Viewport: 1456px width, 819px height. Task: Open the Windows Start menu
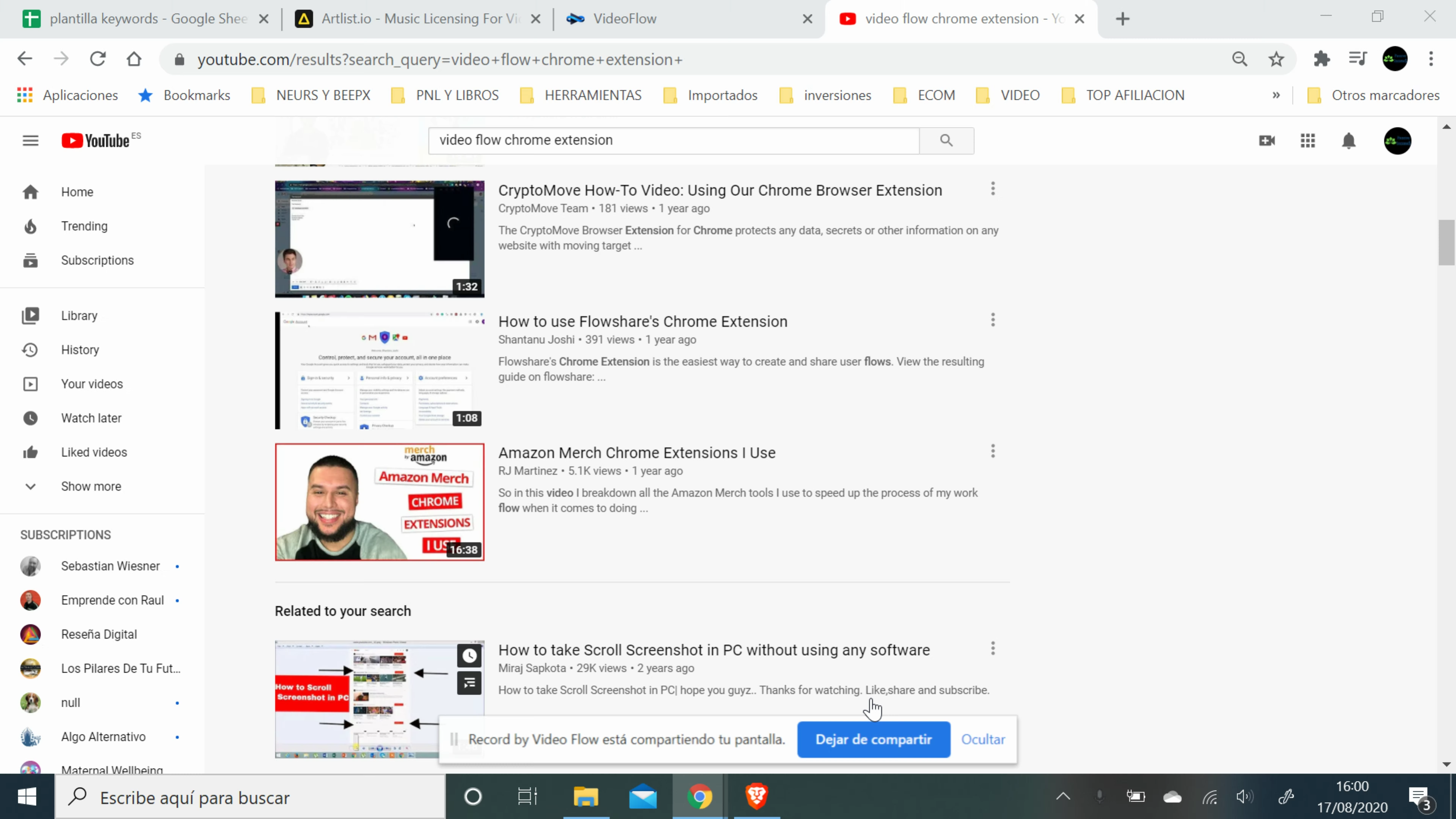click(27, 797)
